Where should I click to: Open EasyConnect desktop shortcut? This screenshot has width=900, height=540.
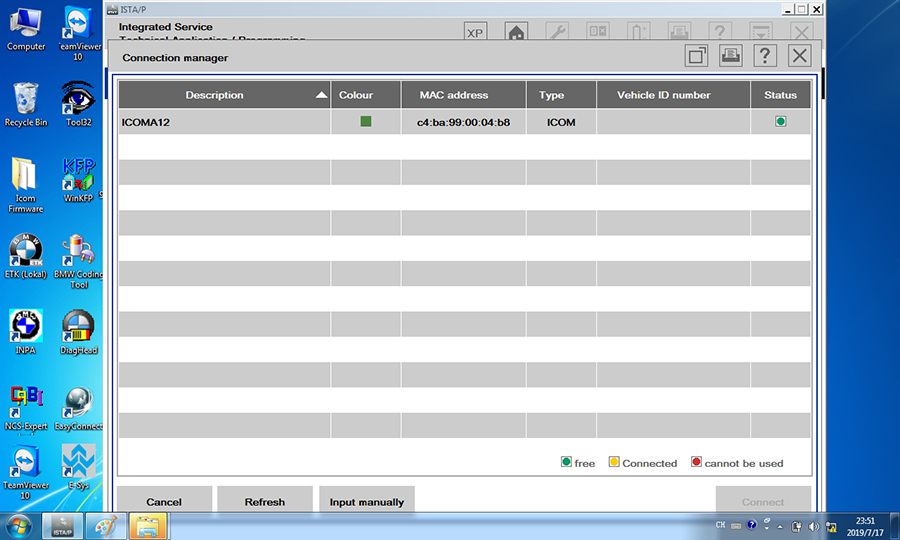79,408
